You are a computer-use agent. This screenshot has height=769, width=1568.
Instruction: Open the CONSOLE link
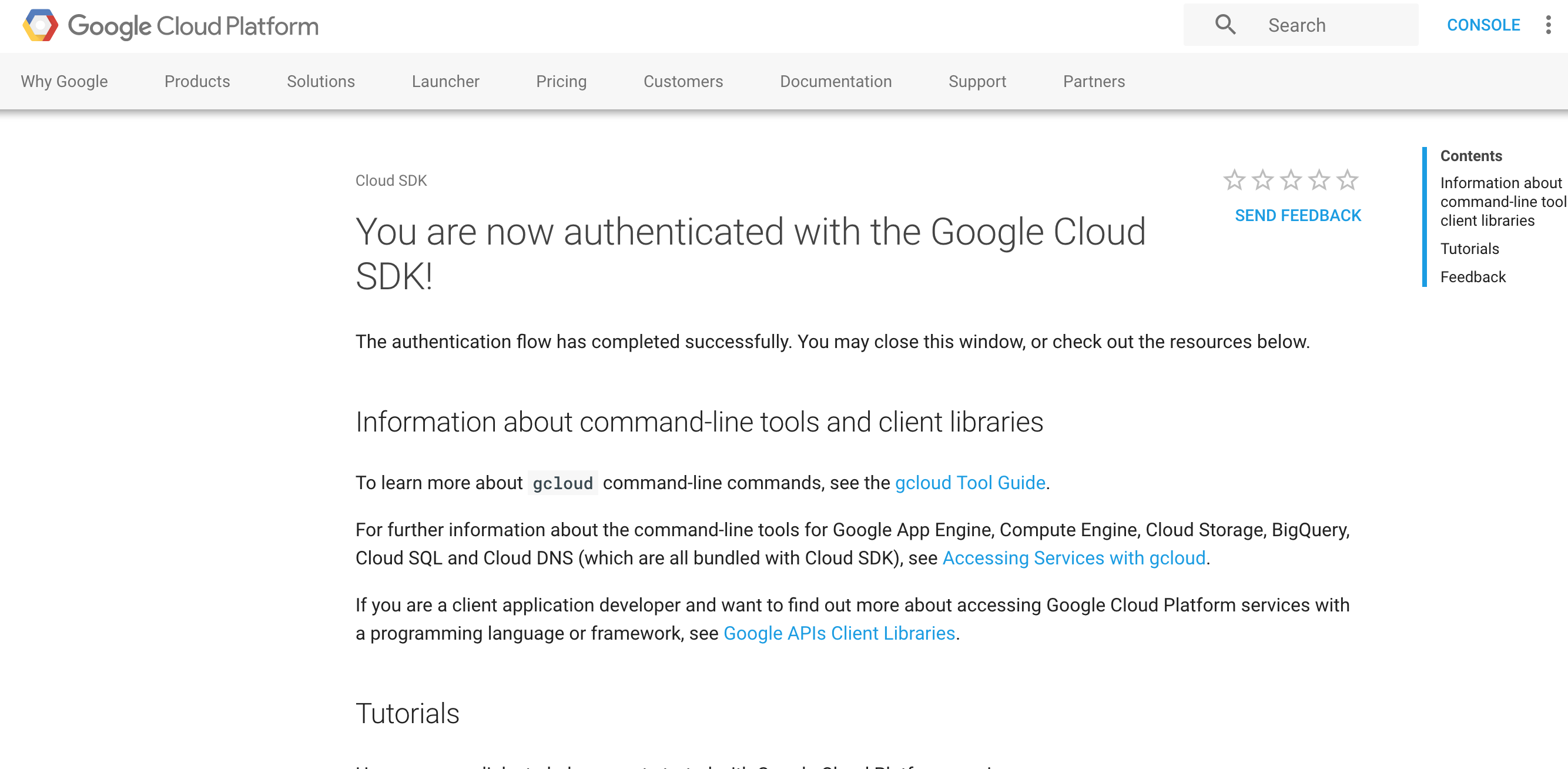[1483, 25]
